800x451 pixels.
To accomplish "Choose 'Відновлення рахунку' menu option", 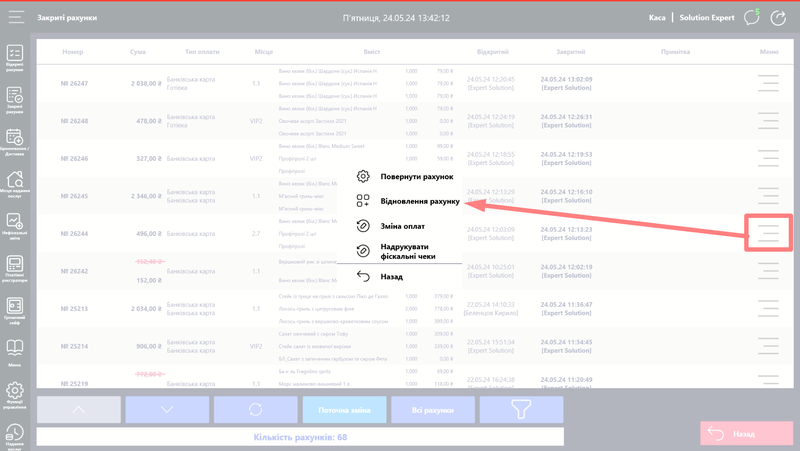I will [419, 201].
